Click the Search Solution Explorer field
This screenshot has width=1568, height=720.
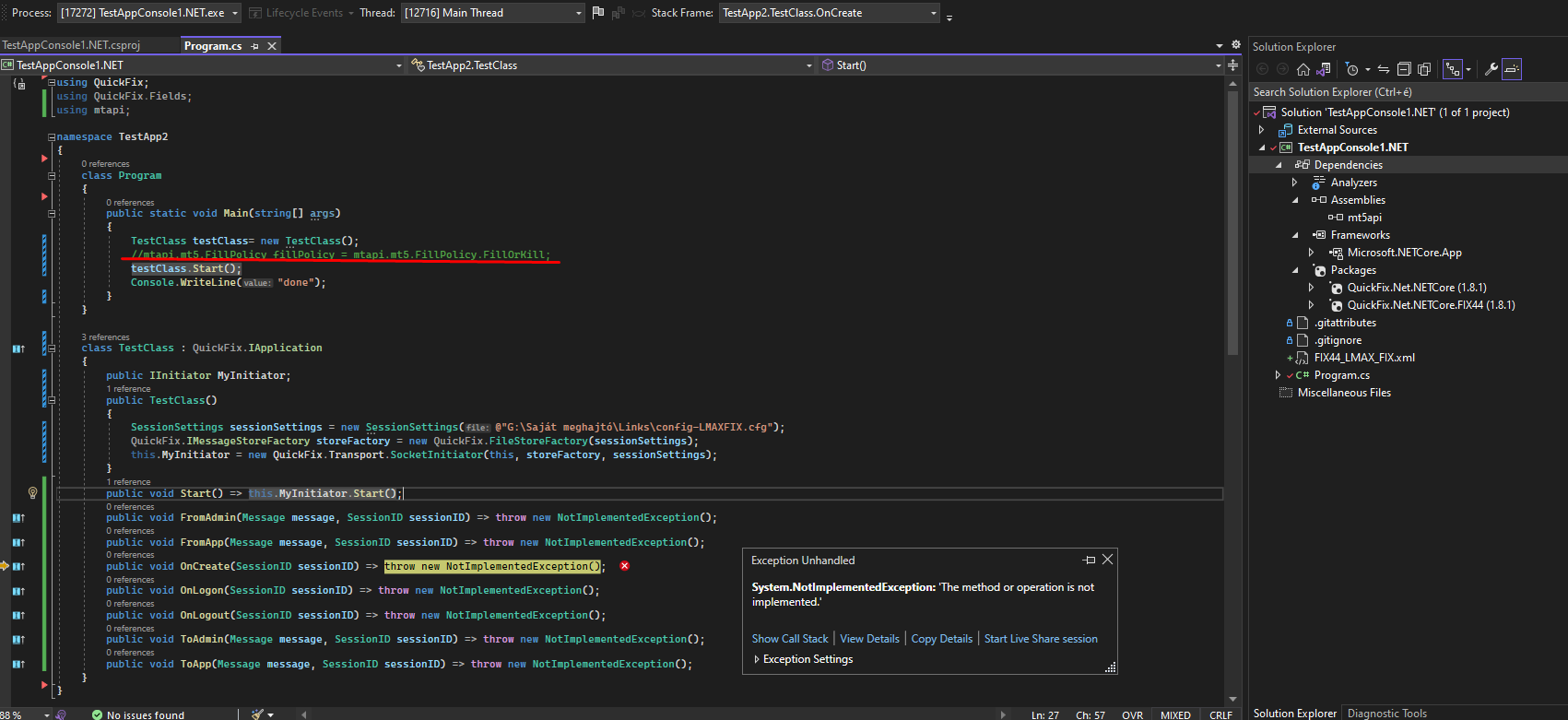coord(1408,92)
